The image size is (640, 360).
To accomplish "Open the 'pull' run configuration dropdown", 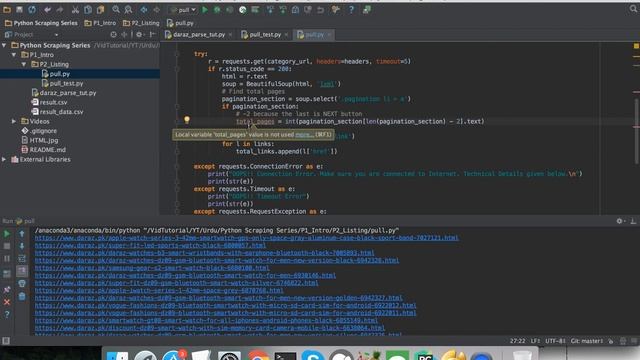I will (x=183, y=10).
